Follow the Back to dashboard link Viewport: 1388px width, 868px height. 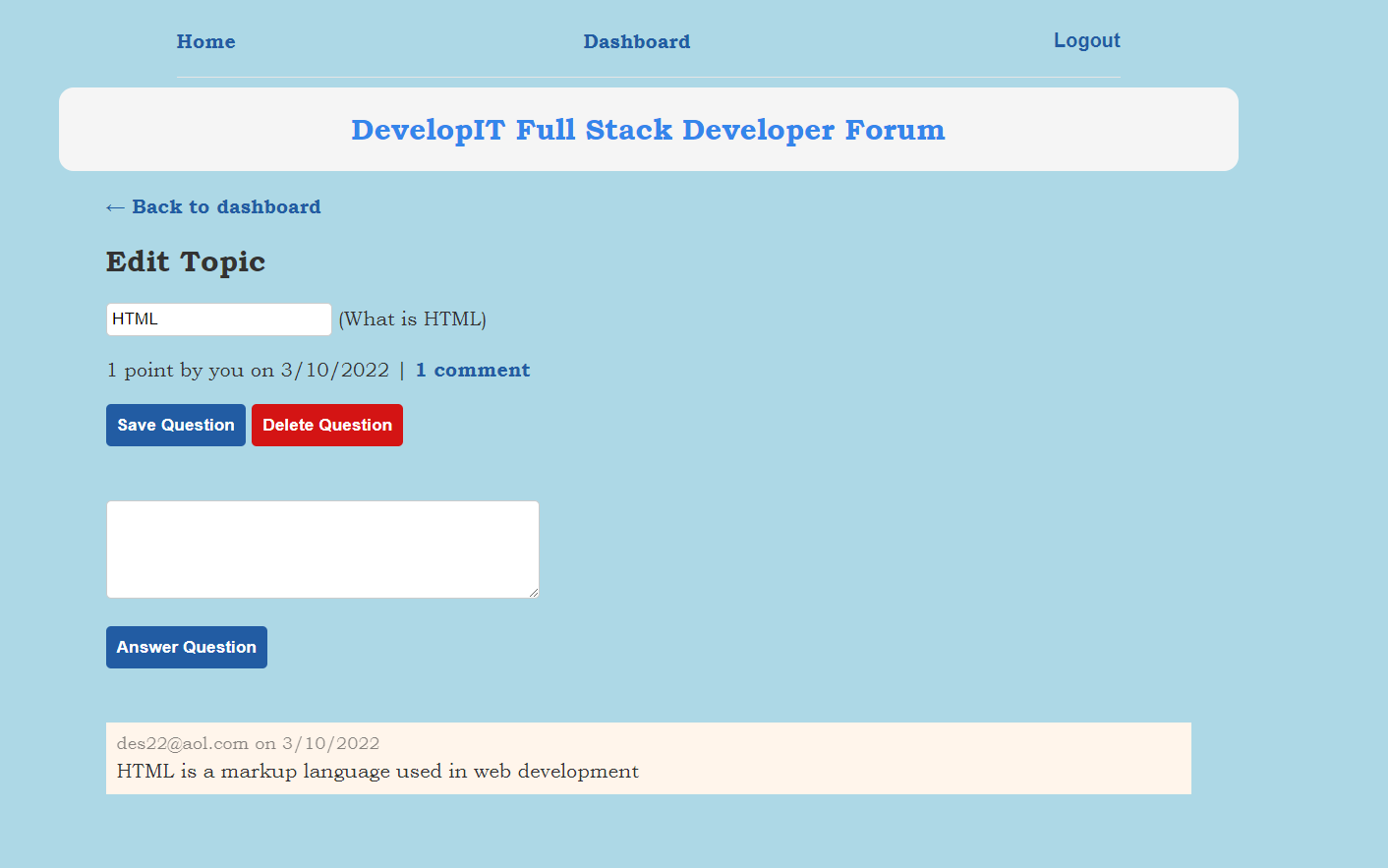click(x=226, y=206)
